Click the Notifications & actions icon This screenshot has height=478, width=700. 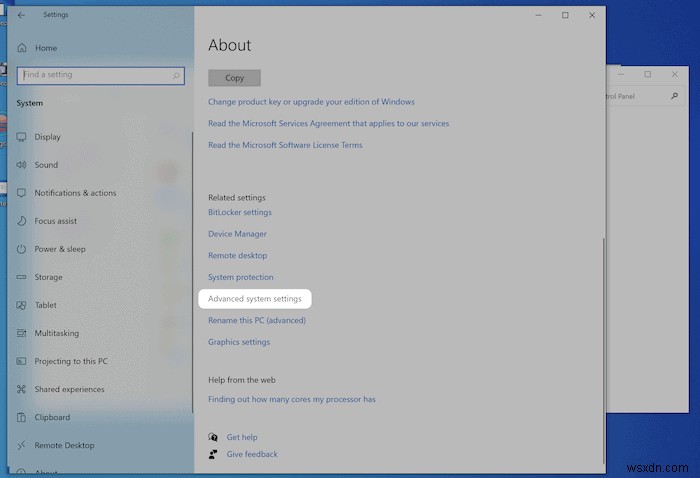[21, 193]
